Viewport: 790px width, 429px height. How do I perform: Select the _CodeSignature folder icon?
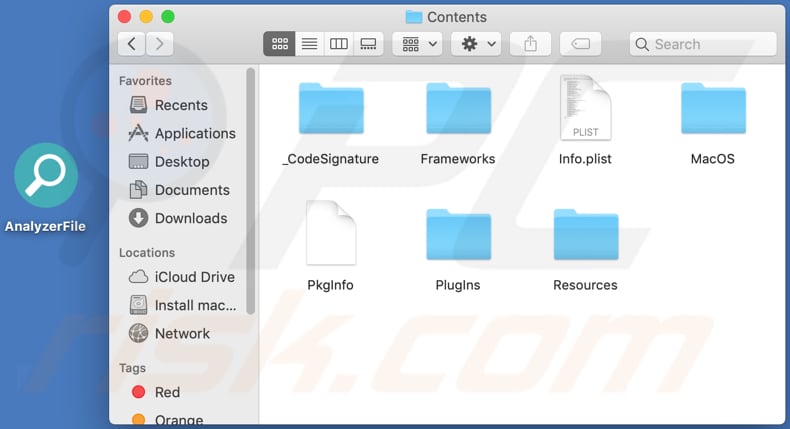pos(331,109)
